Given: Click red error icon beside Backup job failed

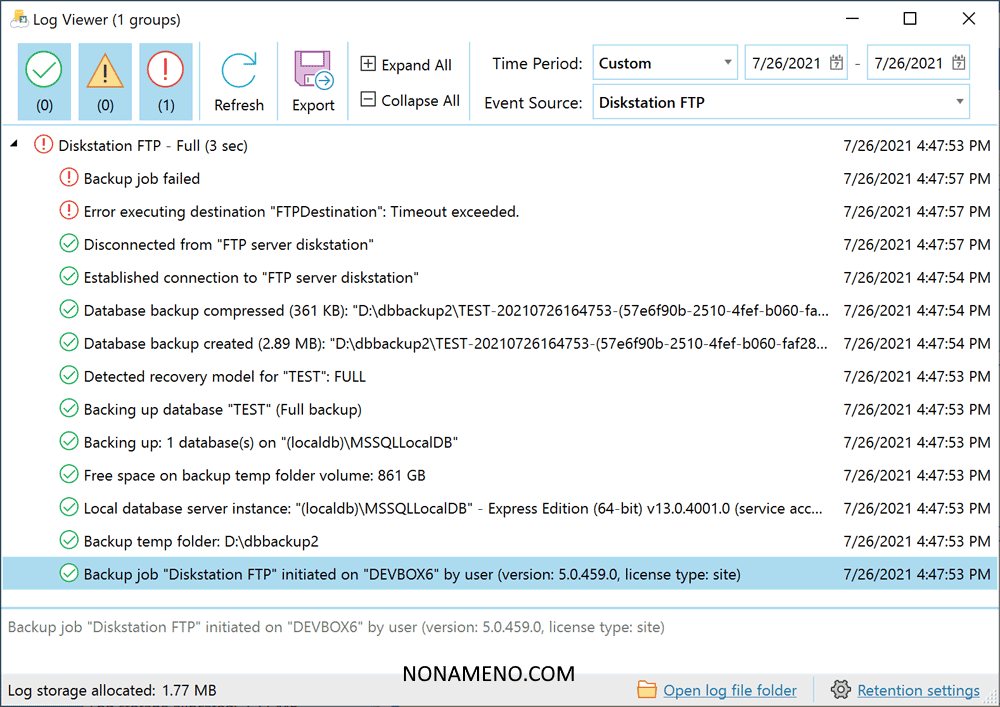Looking at the screenshot, I should [x=68, y=178].
